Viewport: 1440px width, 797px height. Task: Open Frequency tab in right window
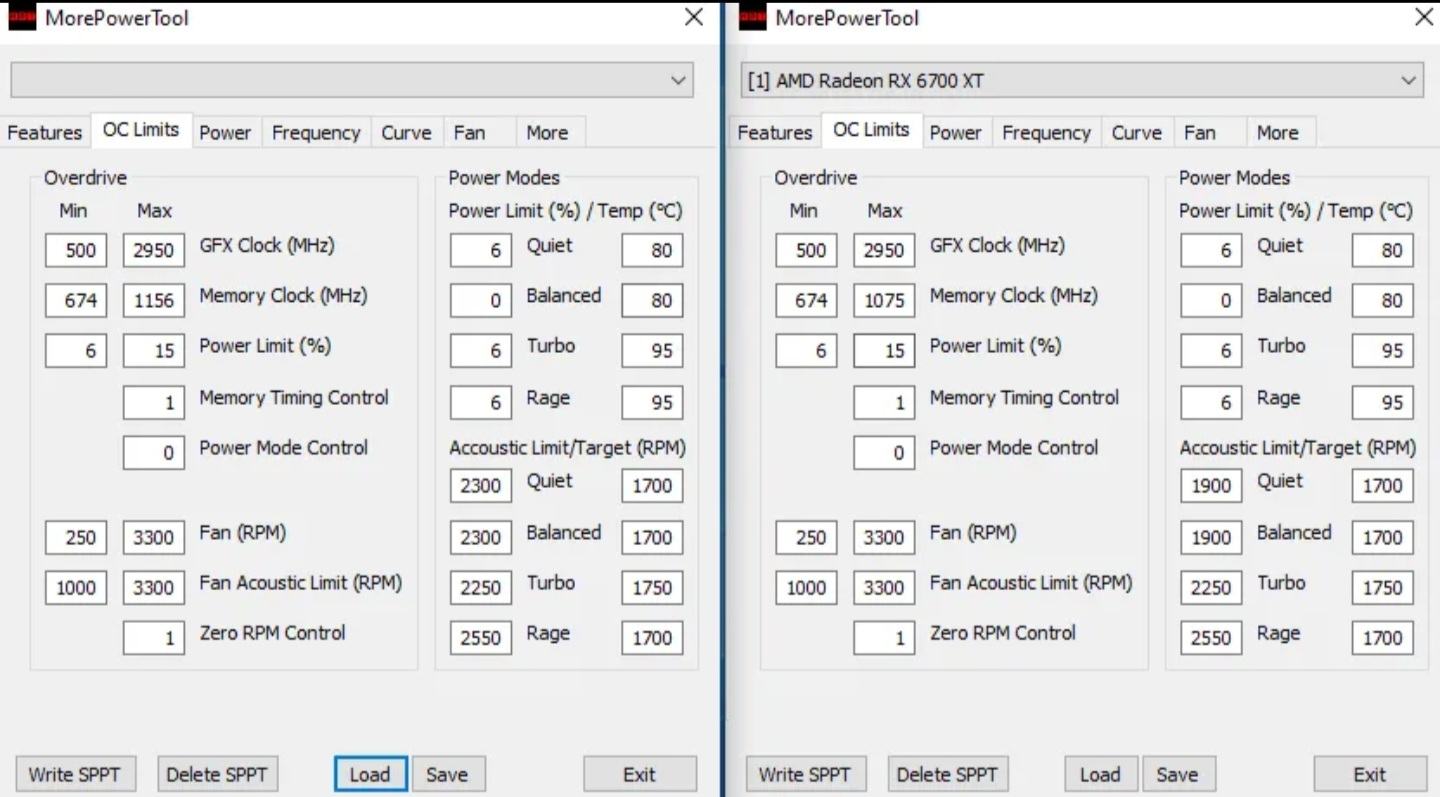click(x=1046, y=133)
